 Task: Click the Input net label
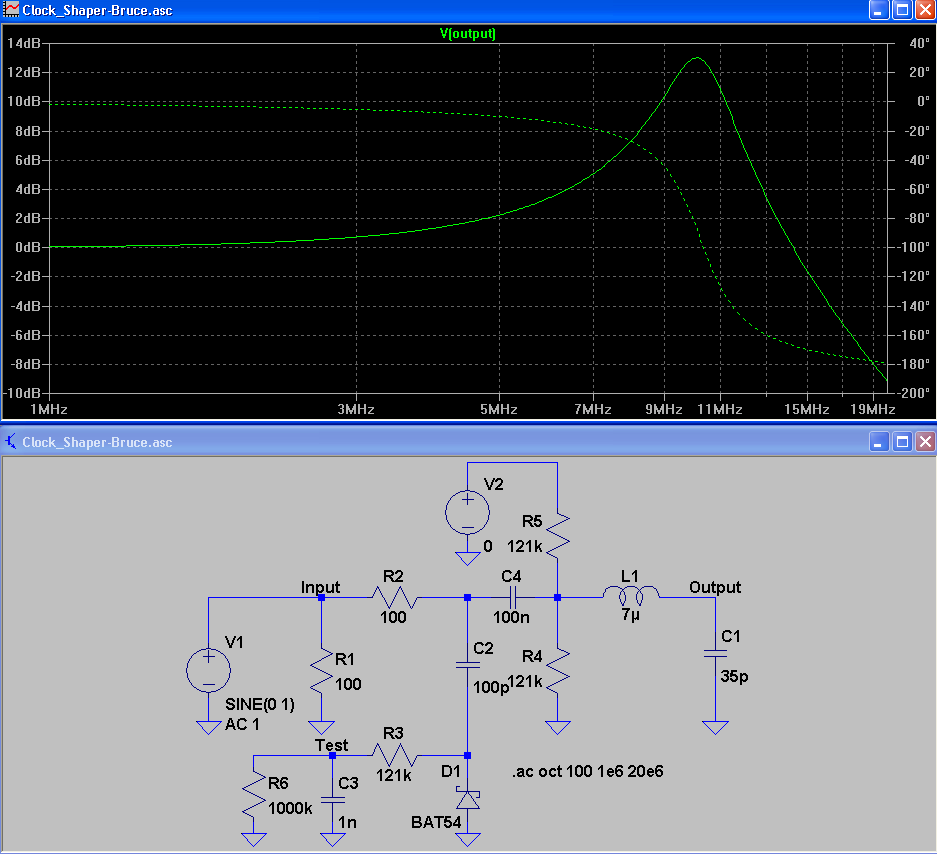321,587
